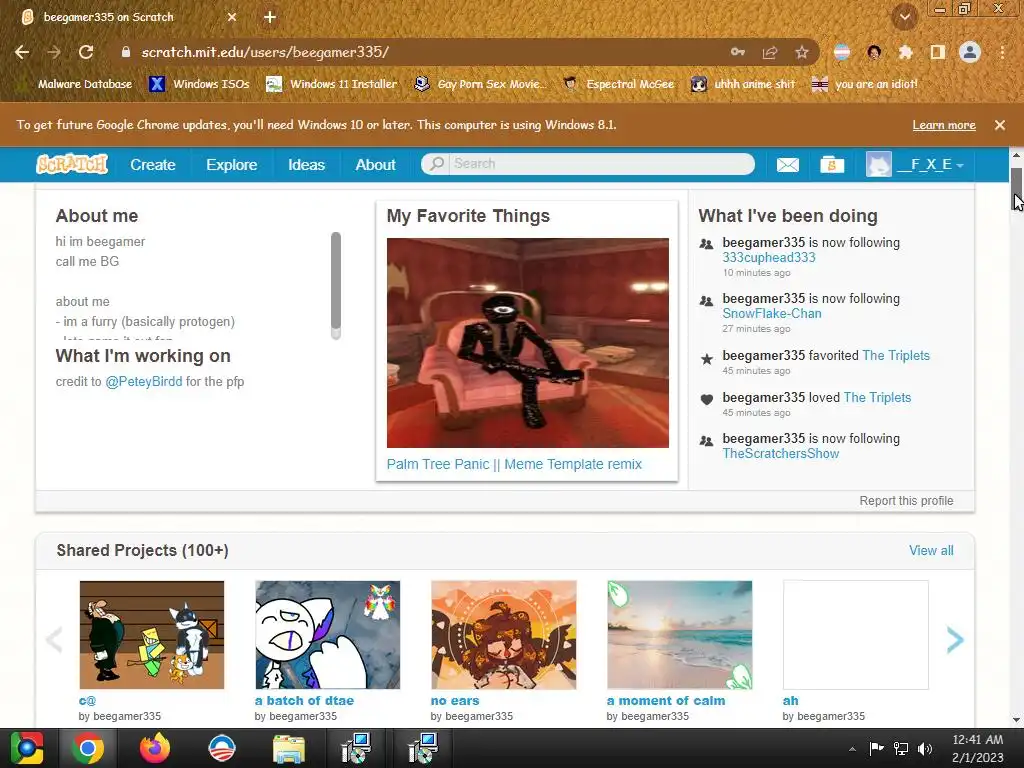Open the About menu item

coord(376,165)
